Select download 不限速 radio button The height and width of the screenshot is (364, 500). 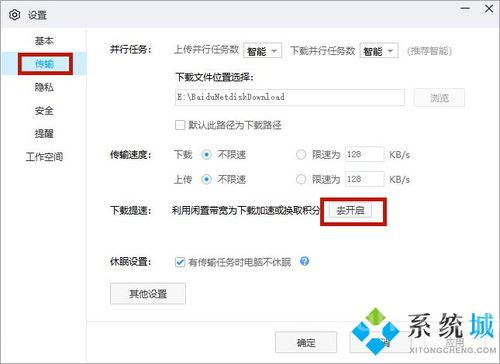pos(206,155)
